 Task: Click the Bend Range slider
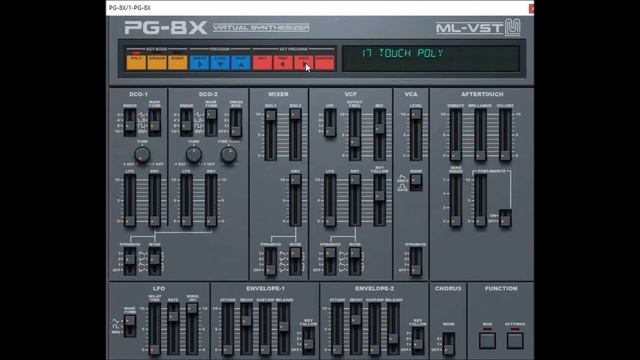tap(456, 200)
